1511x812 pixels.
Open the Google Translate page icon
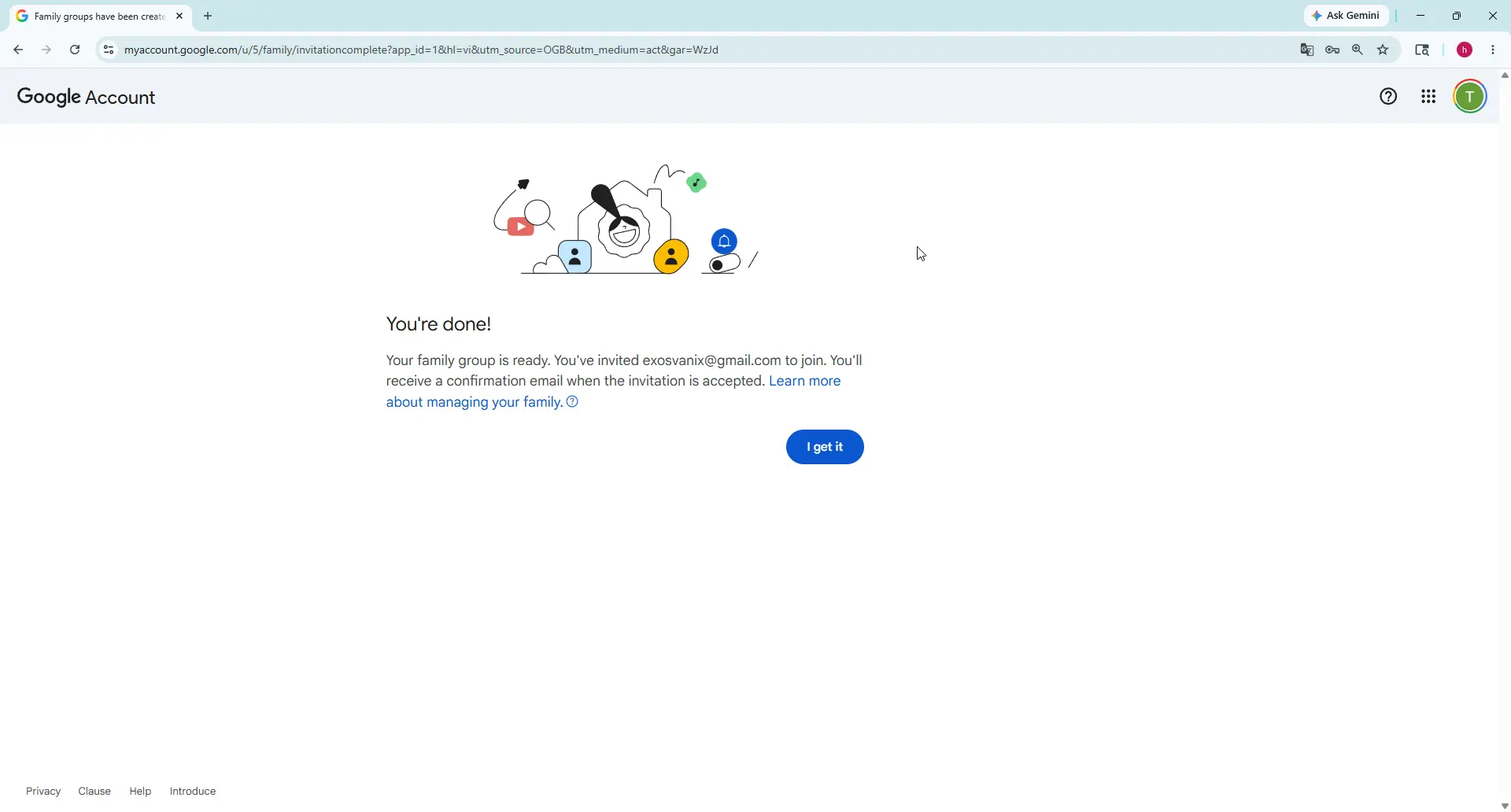click(1308, 50)
